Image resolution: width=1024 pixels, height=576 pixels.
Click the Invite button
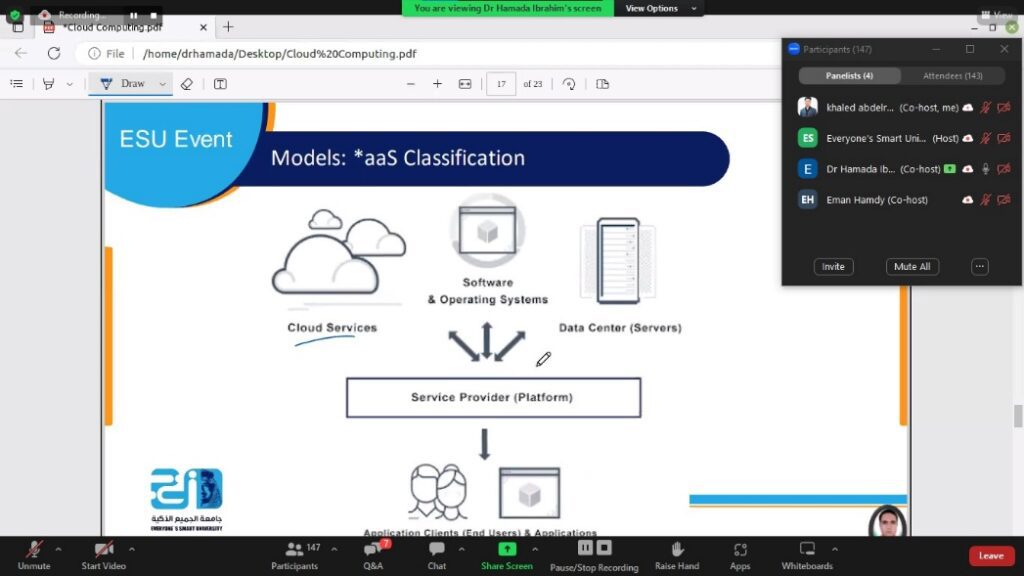click(833, 267)
